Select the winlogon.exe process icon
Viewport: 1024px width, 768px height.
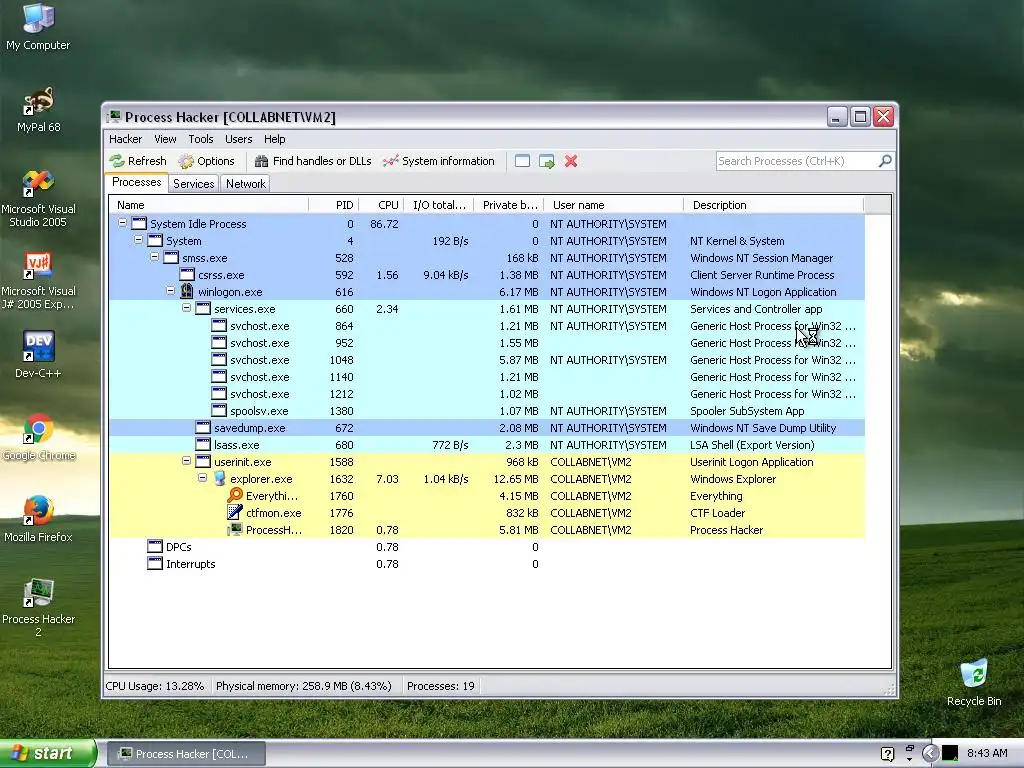click(x=187, y=291)
